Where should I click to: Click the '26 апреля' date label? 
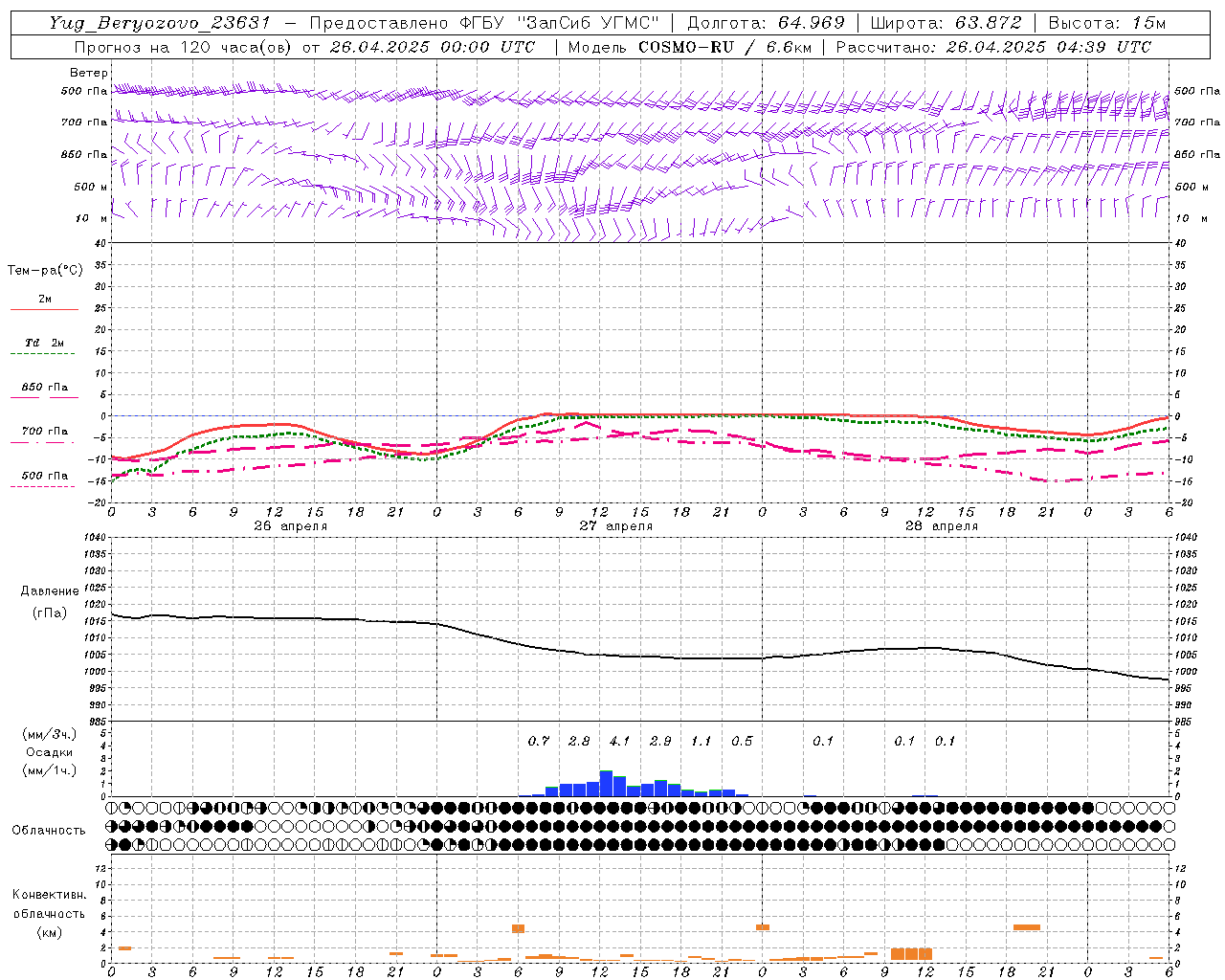pos(291,526)
